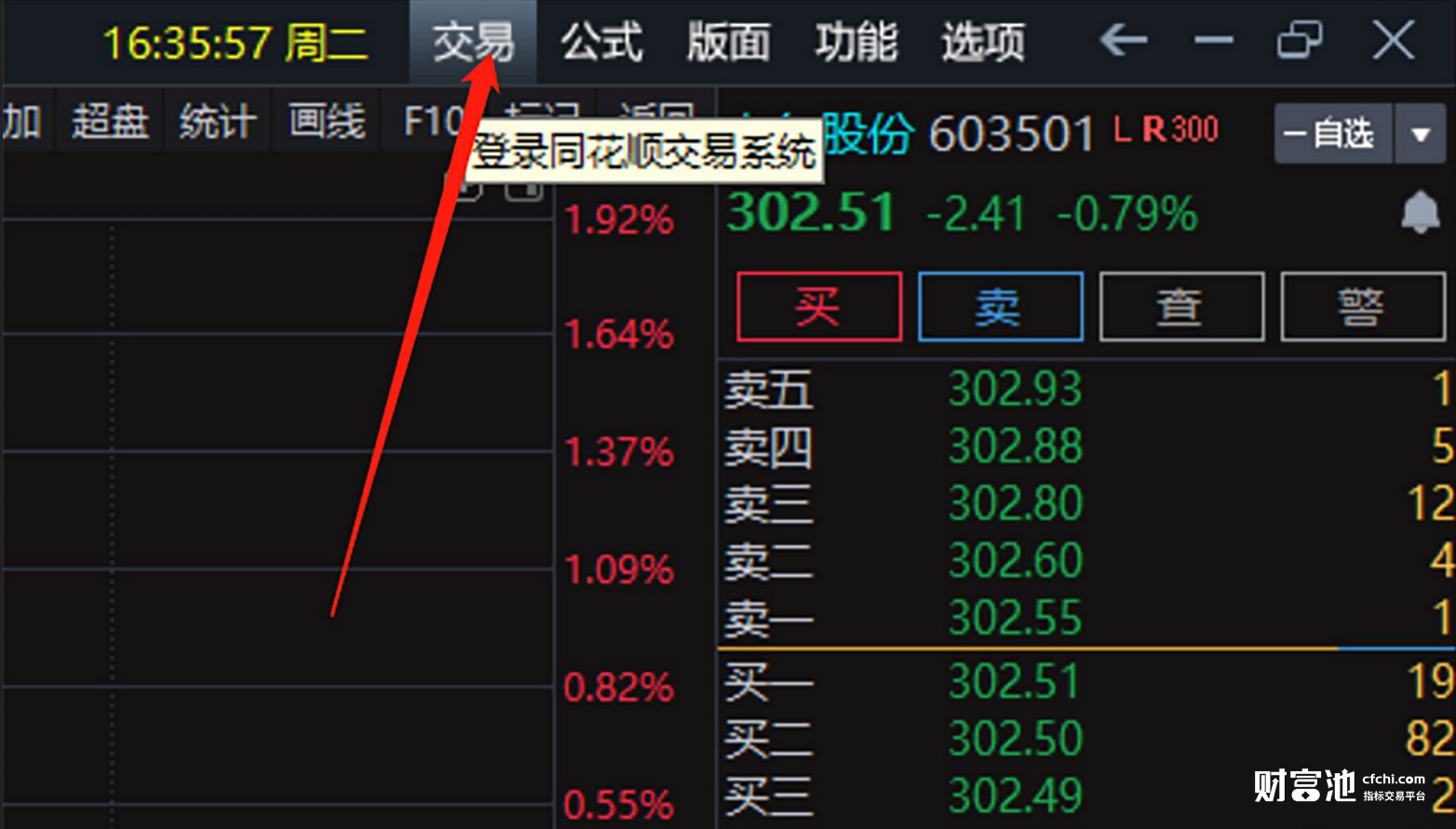Click the red 买 buy button
This screenshot has width=1456, height=829.
click(x=819, y=306)
